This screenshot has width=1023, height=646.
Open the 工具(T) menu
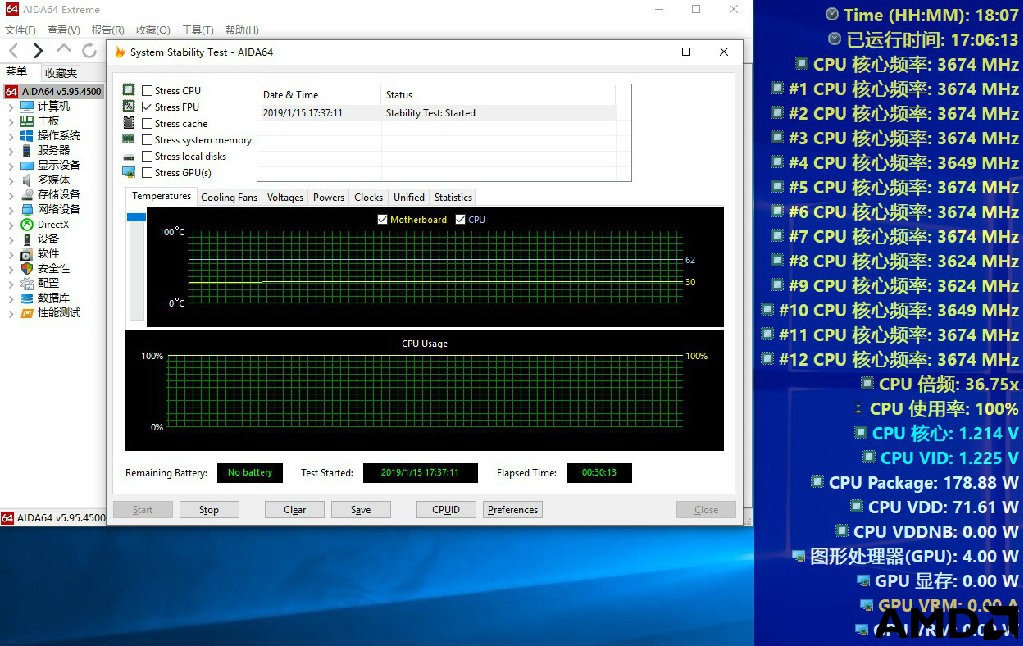(x=198, y=30)
